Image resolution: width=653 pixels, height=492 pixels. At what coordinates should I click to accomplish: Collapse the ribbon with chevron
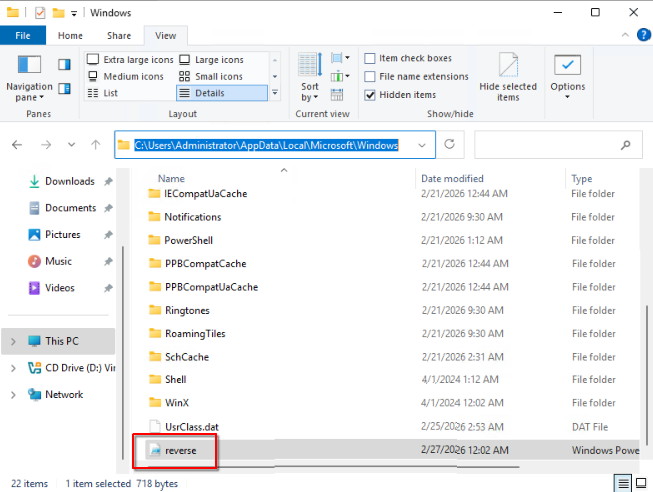tap(625, 35)
